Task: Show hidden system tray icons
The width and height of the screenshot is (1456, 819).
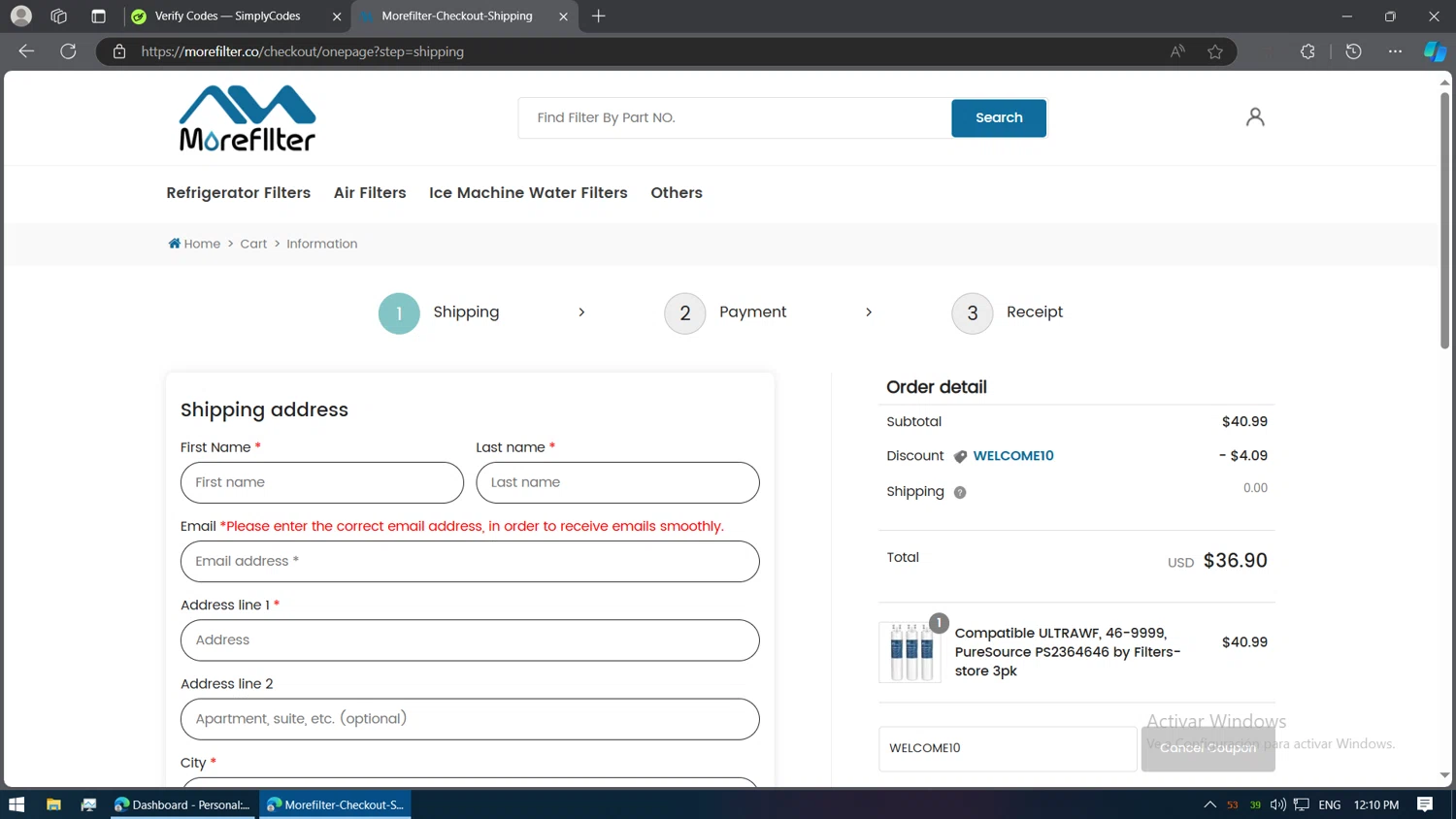Action: [x=1209, y=804]
